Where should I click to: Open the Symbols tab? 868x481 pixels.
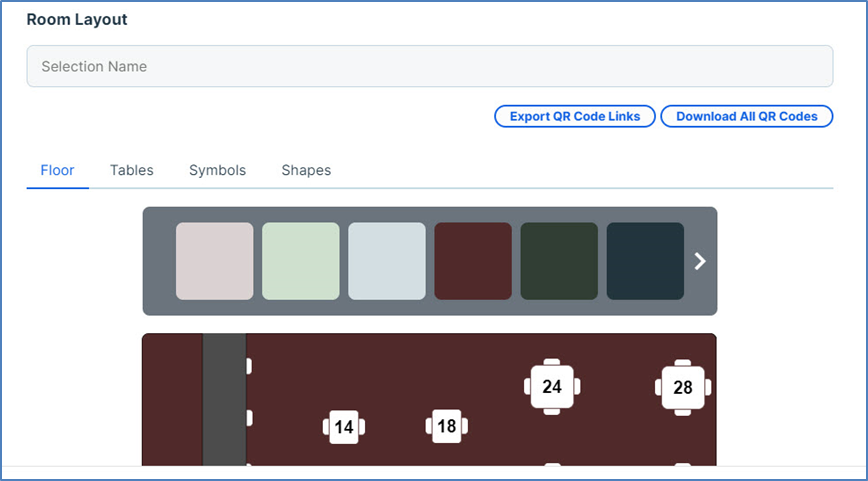coord(217,170)
